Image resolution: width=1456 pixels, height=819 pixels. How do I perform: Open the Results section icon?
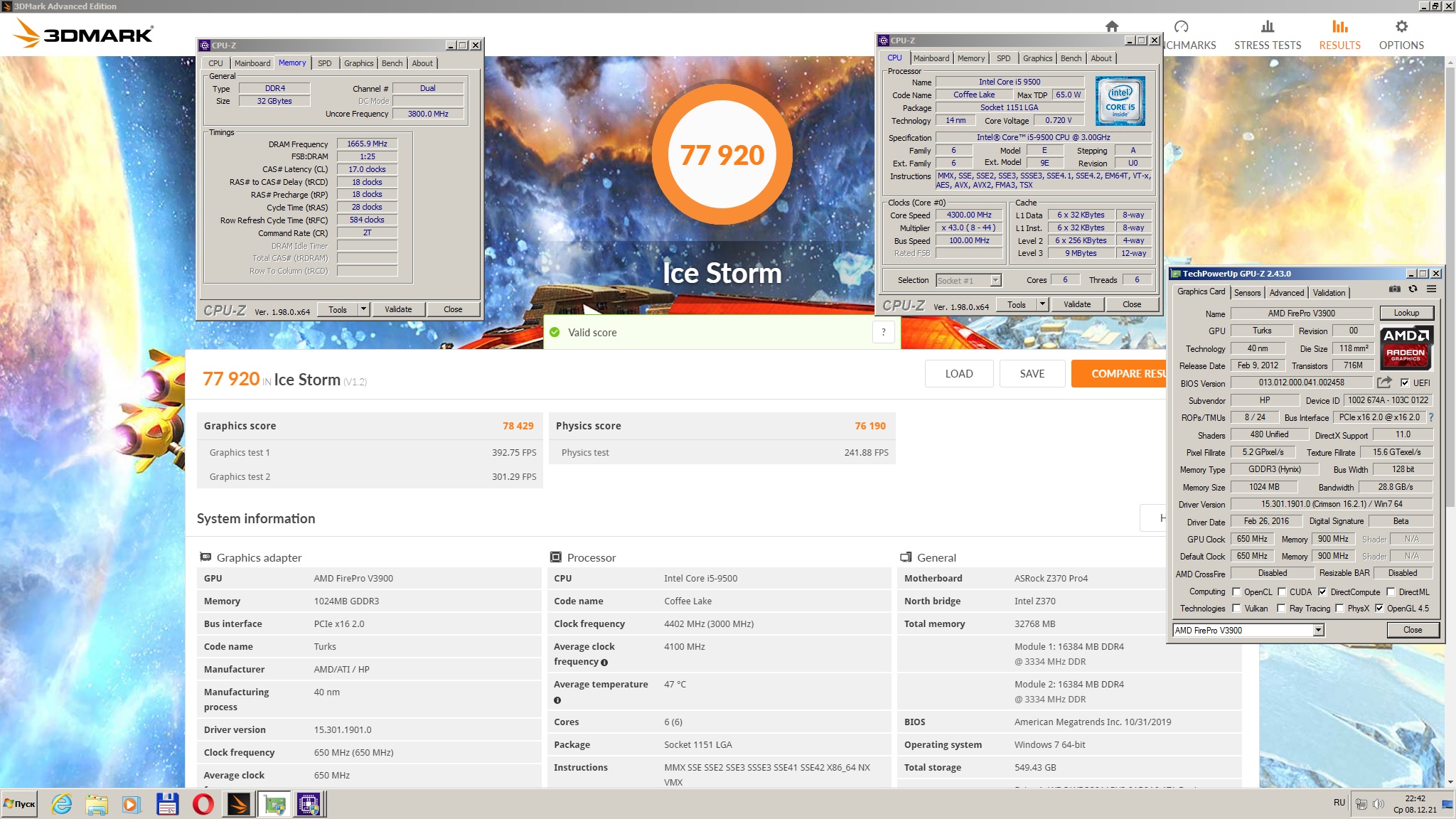(1339, 26)
